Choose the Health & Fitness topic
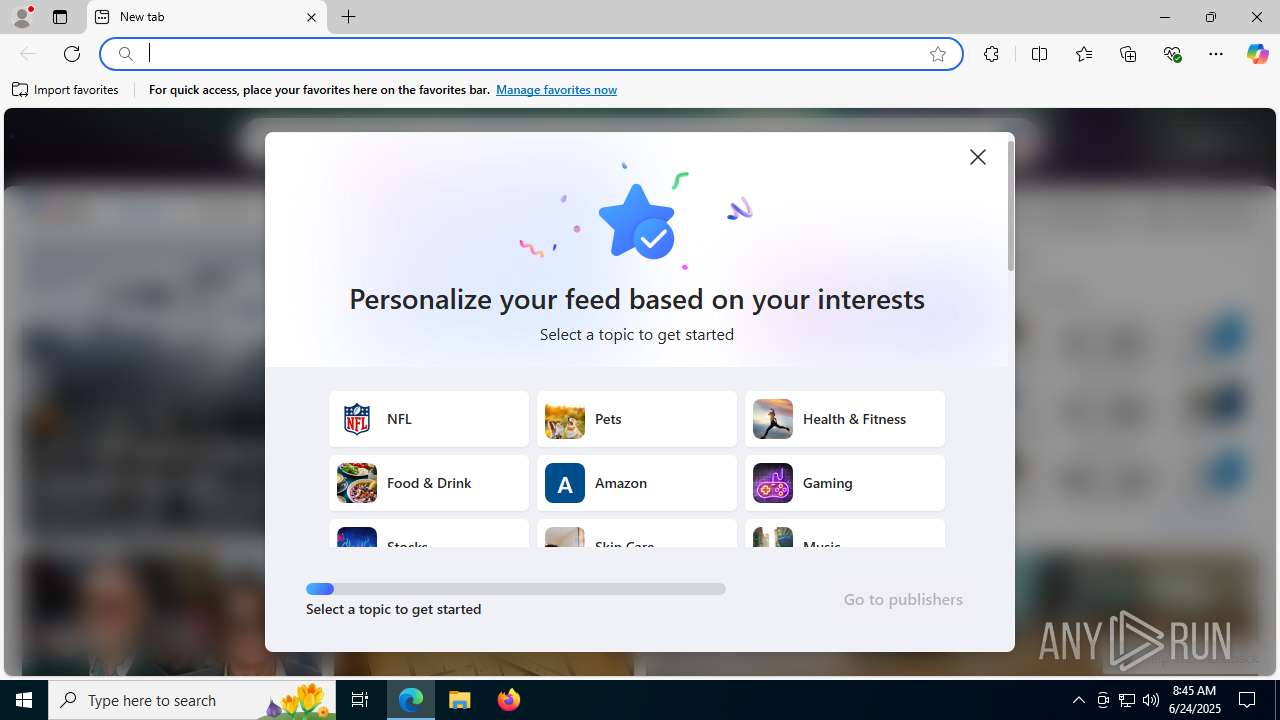This screenshot has width=1280, height=720. [x=845, y=419]
